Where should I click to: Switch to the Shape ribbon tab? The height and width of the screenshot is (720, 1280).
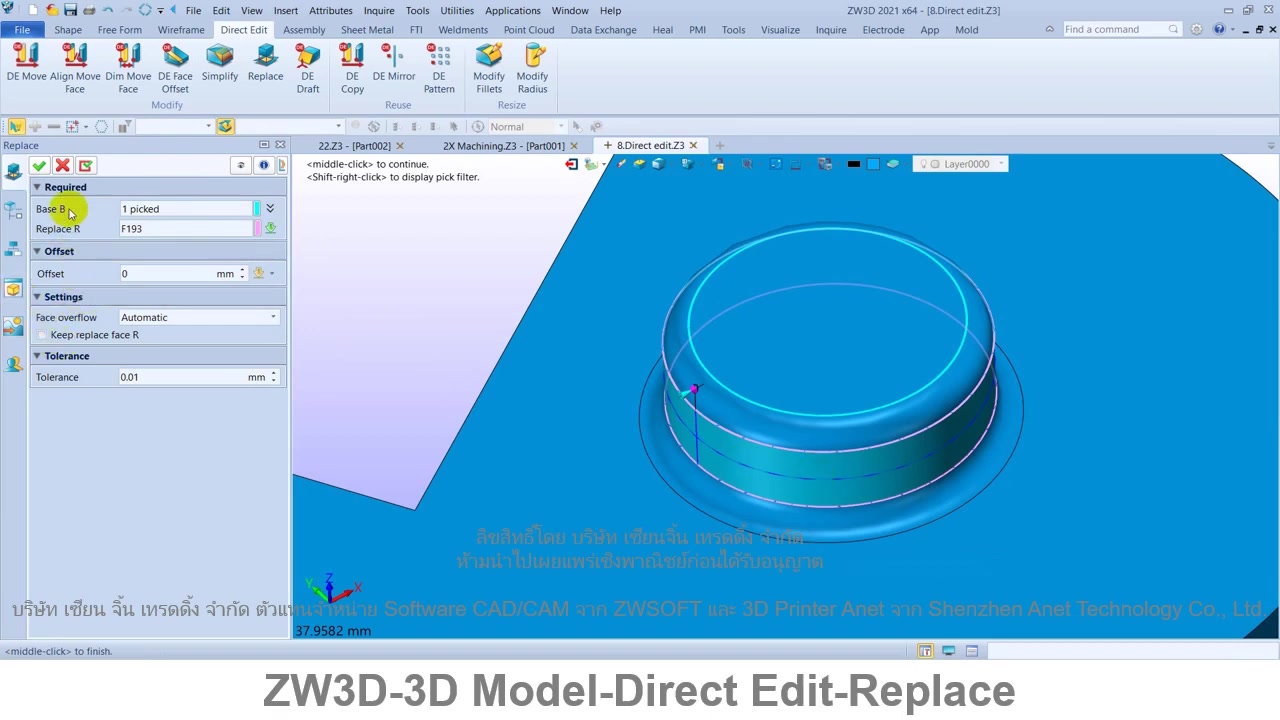tap(68, 30)
